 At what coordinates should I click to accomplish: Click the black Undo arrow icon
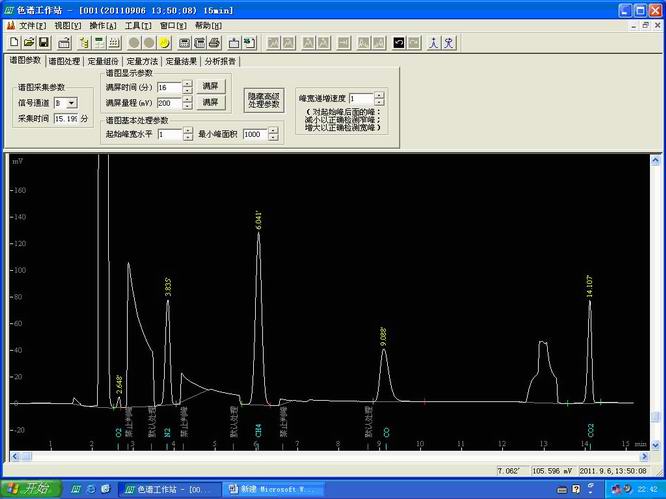pos(399,42)
